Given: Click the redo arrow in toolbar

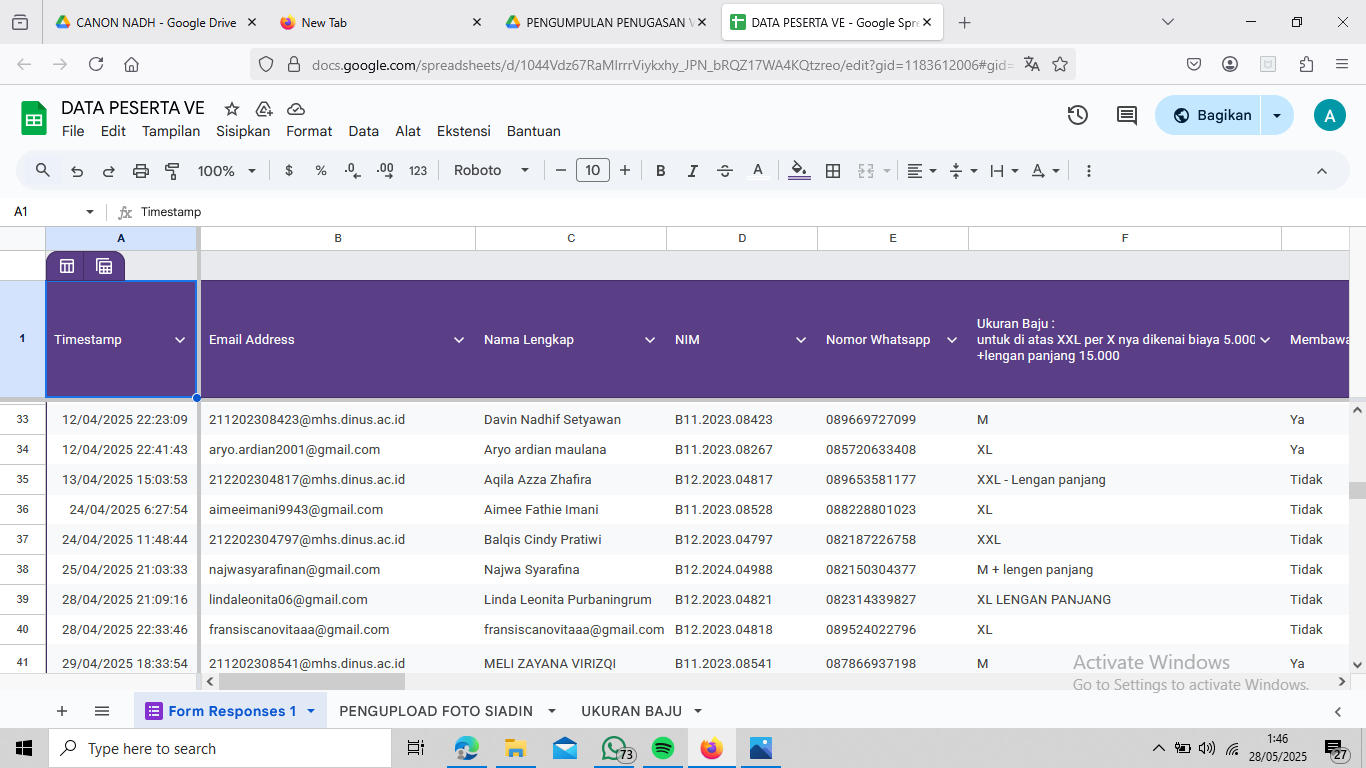Looking at the screenshot, I should 109,171.
